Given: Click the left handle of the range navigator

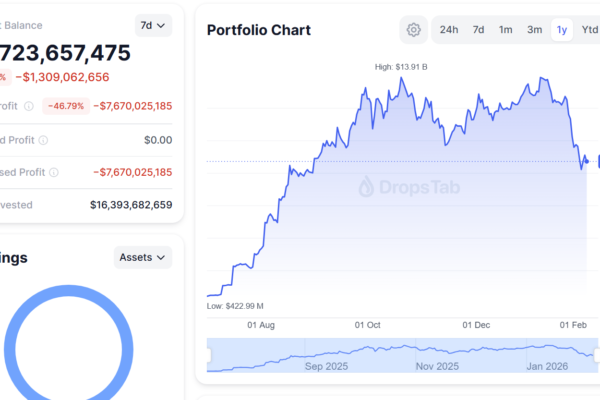Looking at the screenshot, I should tap(209, 354).
